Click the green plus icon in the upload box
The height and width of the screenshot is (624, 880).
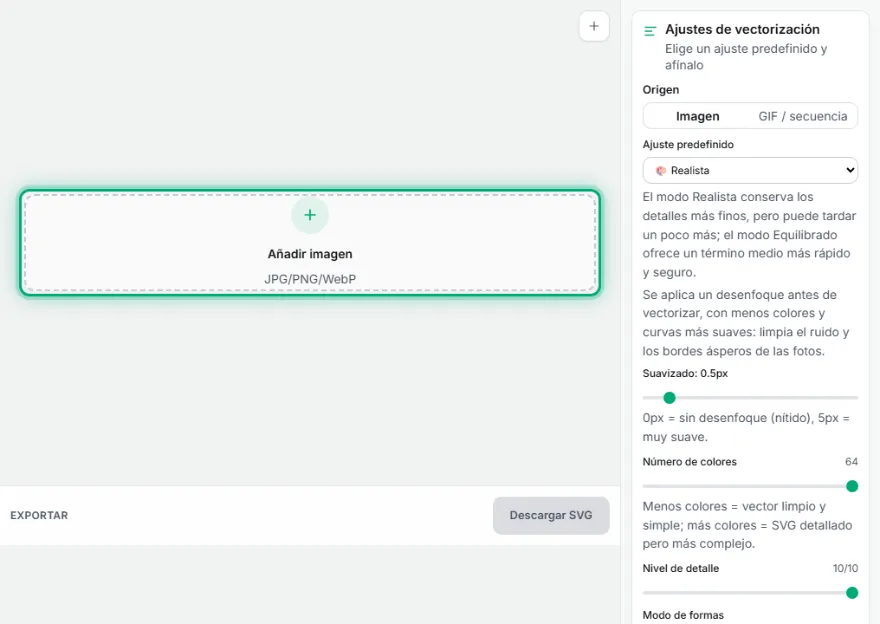310,215
